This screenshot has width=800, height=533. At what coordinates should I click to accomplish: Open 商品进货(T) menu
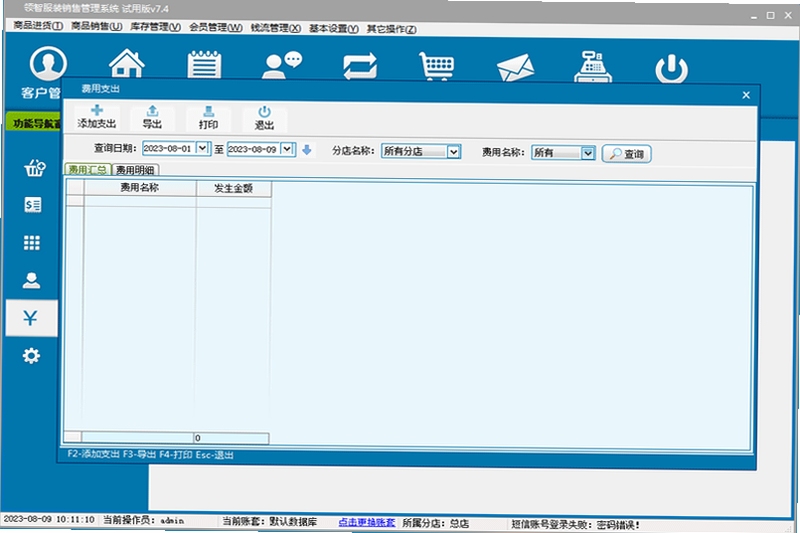click(38, 25)
